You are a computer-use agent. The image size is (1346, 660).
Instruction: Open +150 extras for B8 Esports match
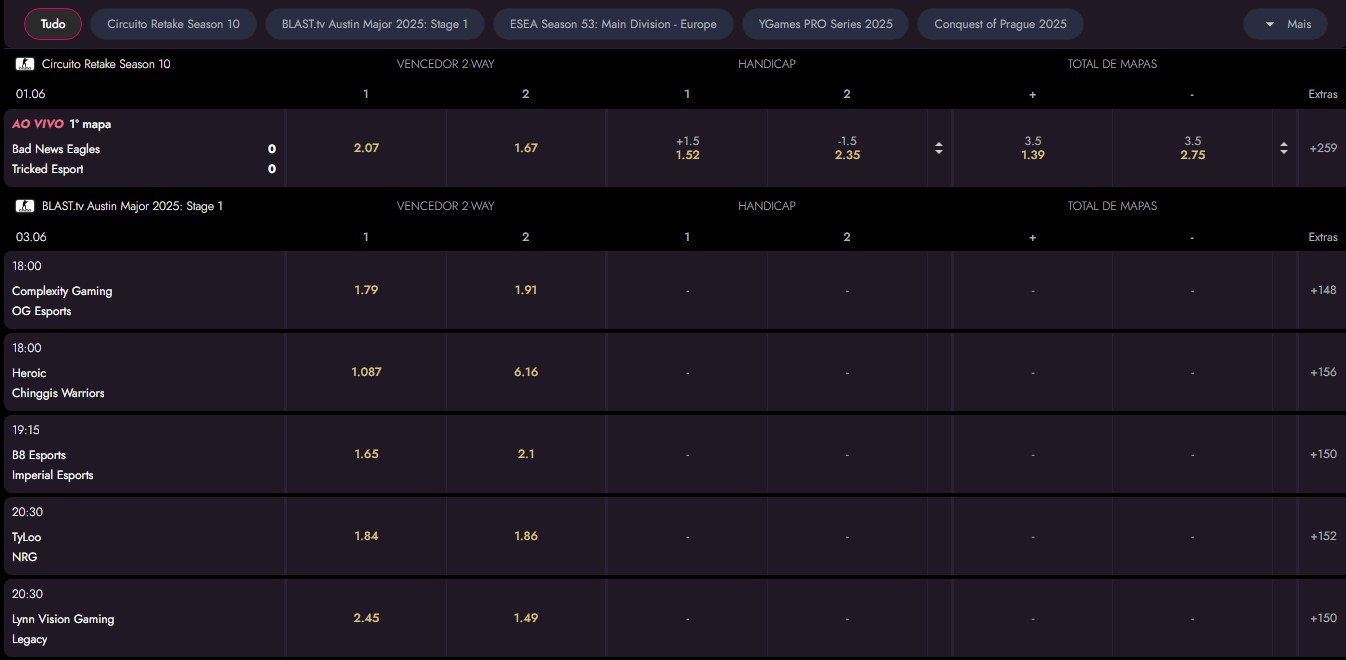1323,454
